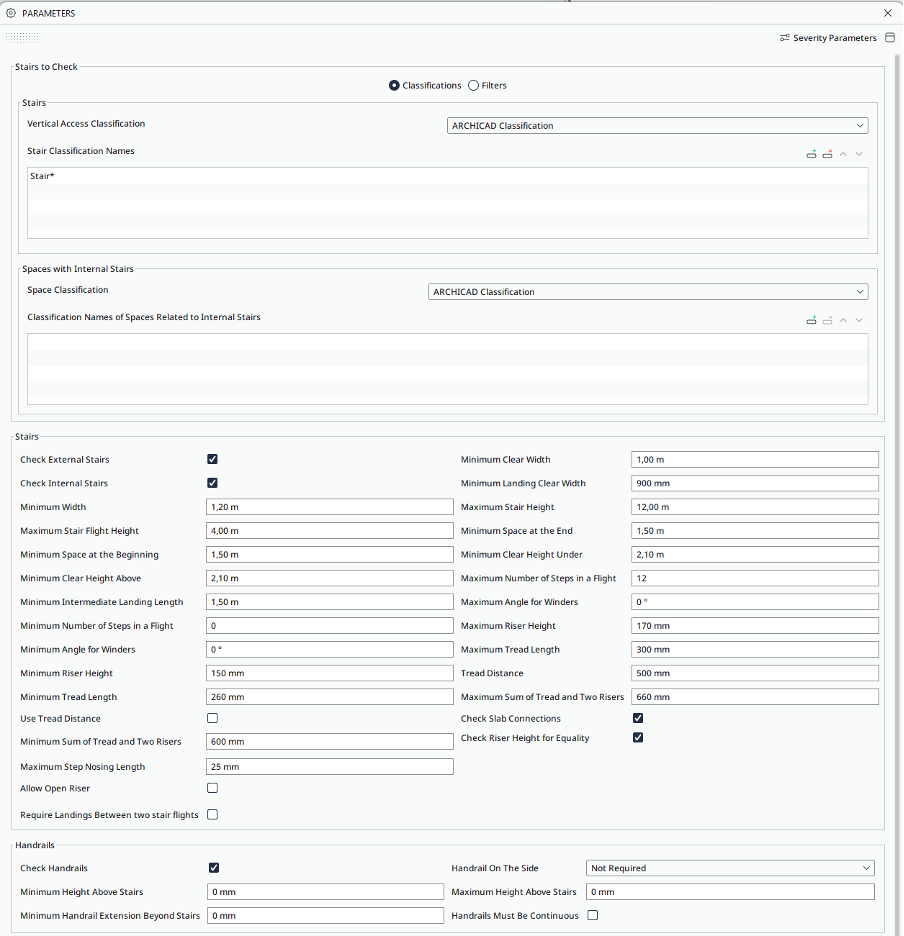904x936 pixels.
Task: Move stair classification row up
Action: (x=843, y=154)
